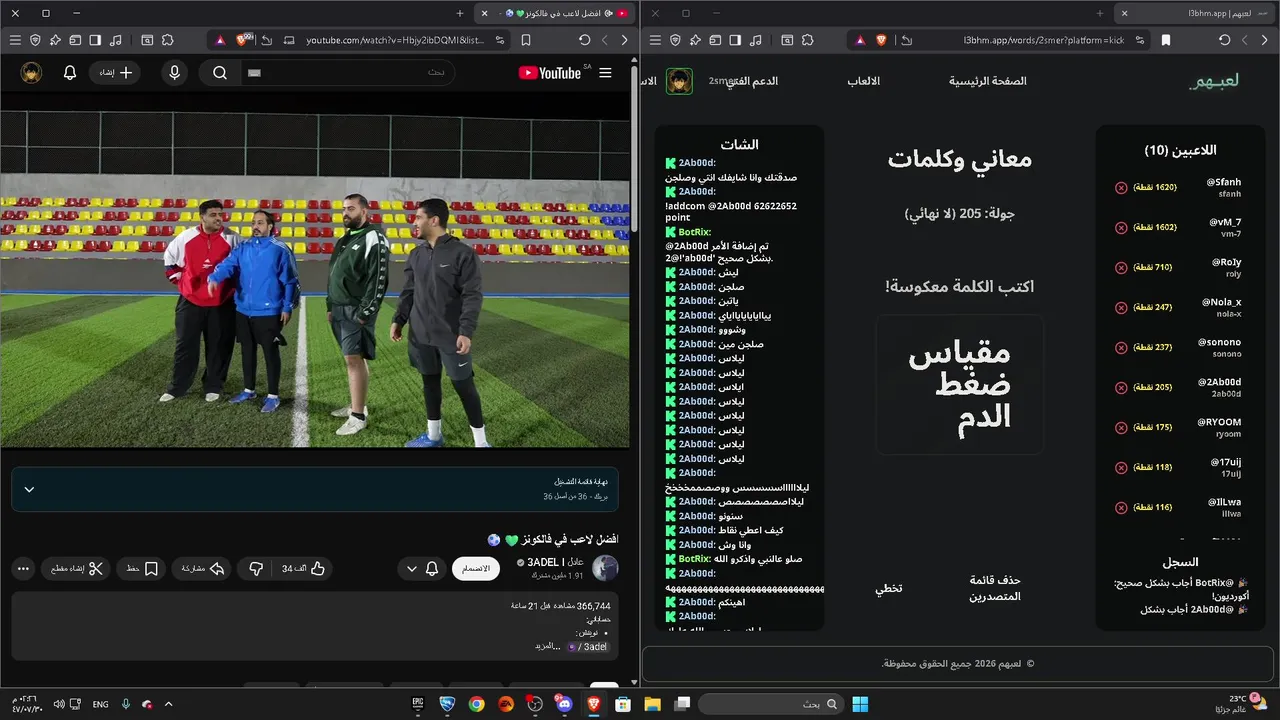The width and height of the screenshot is (1280, 720).
Task: Open the 3adel Twitch link in description
Action: [x=588, y=647]
